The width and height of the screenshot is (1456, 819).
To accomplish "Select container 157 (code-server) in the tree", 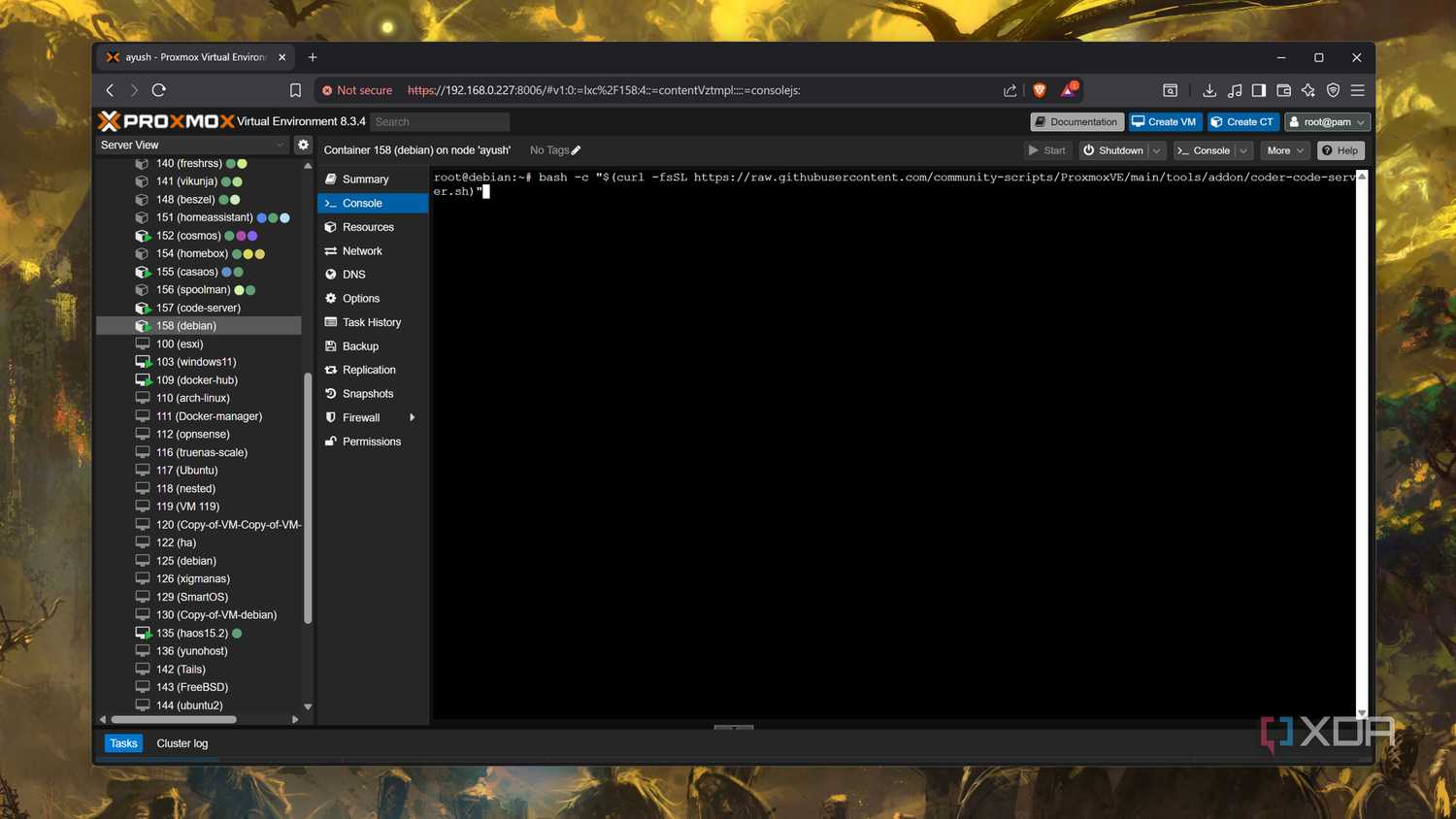I will [x=198, y=308].
